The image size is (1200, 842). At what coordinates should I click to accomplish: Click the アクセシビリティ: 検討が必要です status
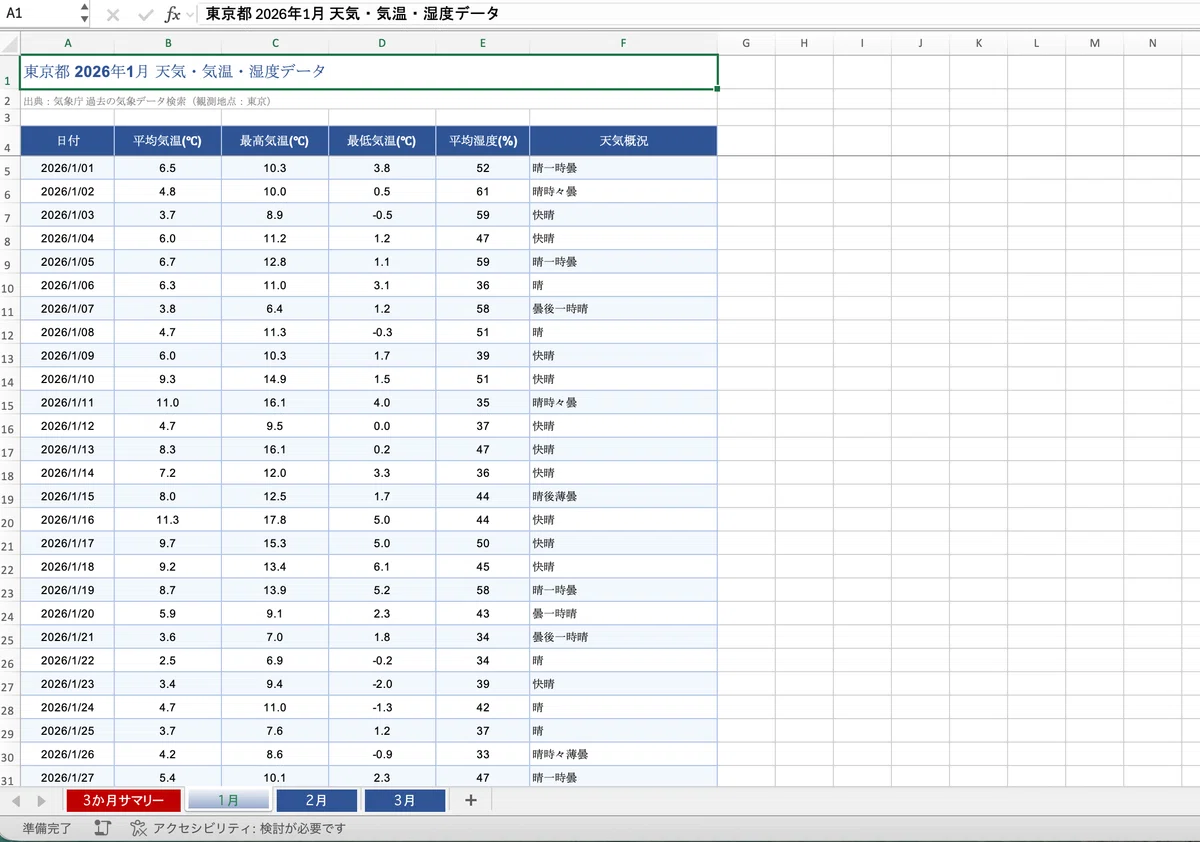click(x=249, y=828)
